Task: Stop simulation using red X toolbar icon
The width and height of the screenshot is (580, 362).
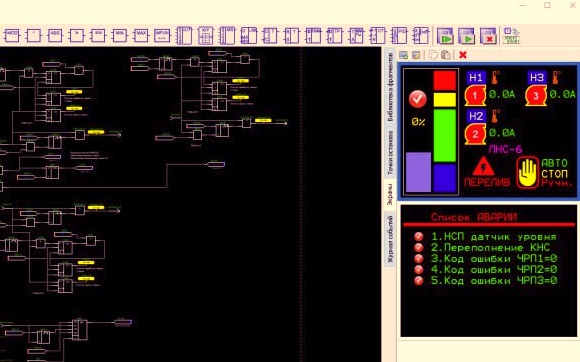Action: pyautogui.click(x=488, y=36)
